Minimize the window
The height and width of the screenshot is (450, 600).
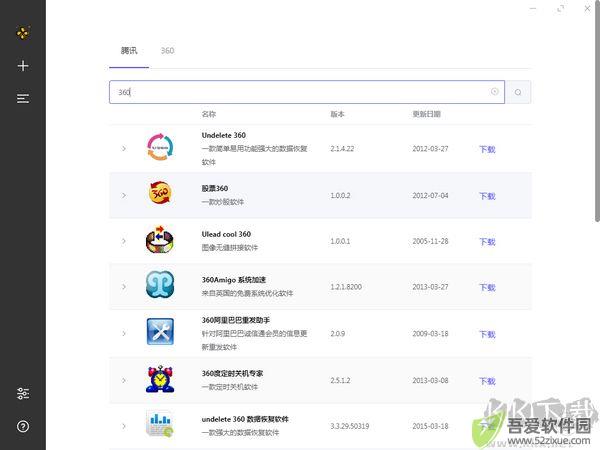[533, 8]
